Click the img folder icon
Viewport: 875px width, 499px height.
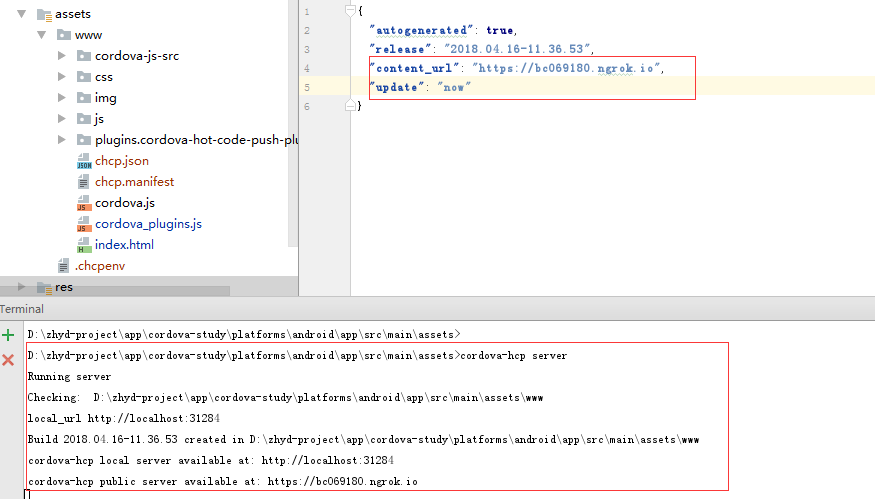point(84,98)
